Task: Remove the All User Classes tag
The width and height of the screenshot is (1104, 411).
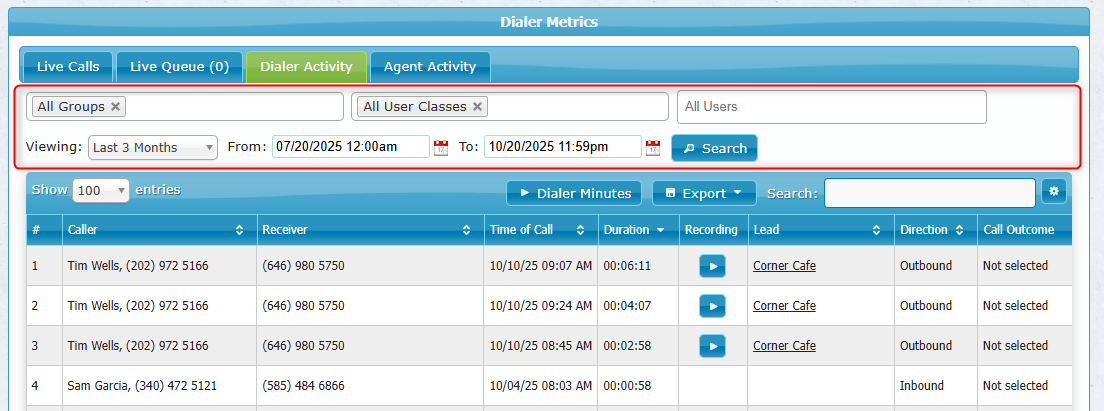Action: click(x=478, y=107)
